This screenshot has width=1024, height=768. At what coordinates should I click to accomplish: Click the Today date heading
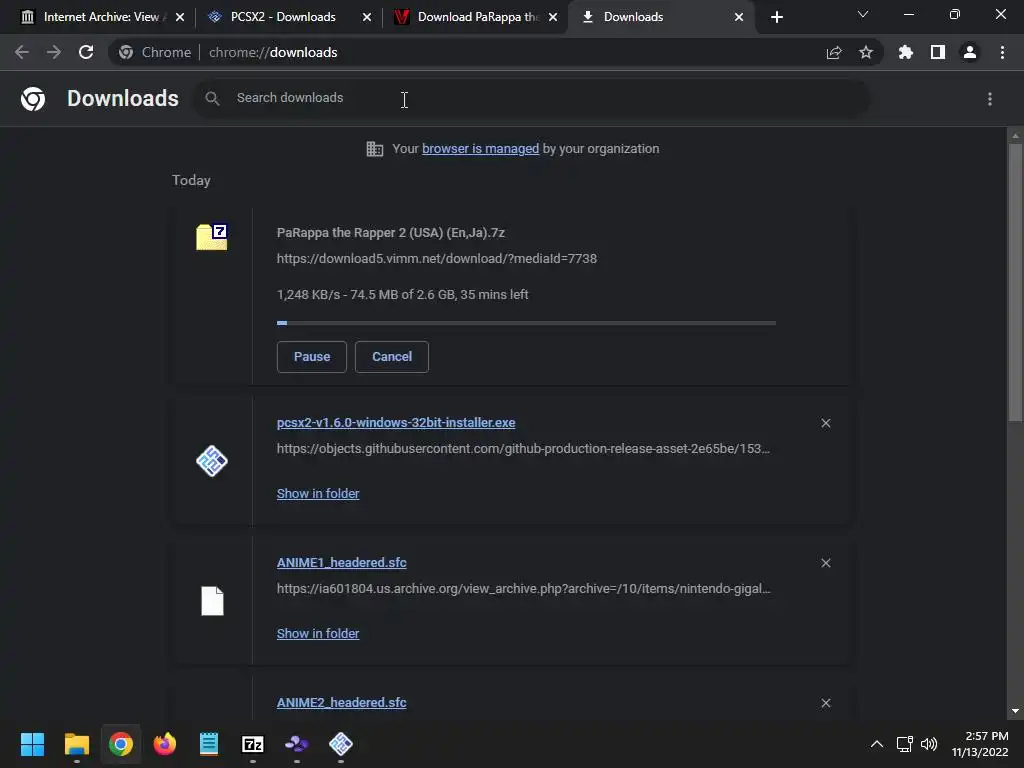pyautogui.click(x=191, y=180)
